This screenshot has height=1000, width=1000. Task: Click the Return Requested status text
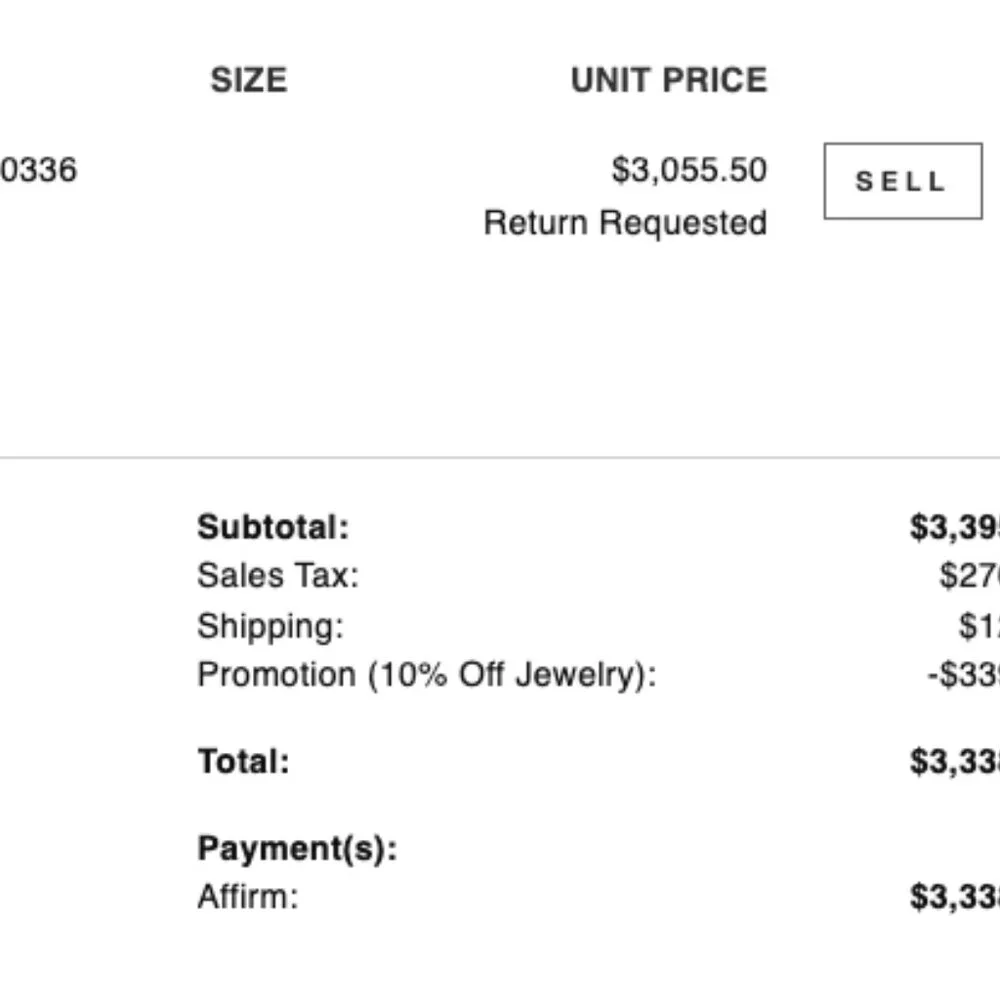pyautogui.click(x=625, y=222)
